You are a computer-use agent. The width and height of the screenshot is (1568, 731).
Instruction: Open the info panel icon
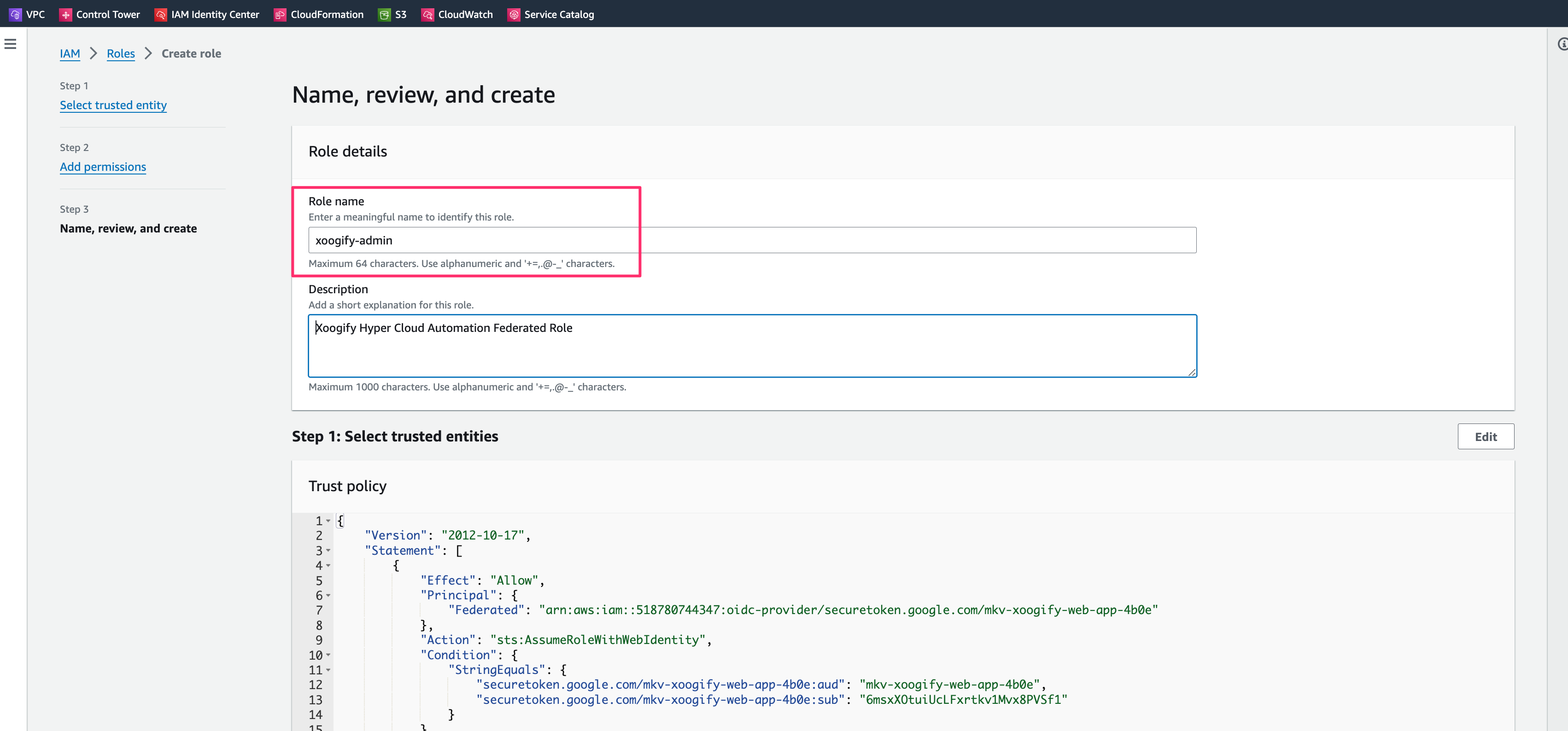click(x=1562, y=44)
